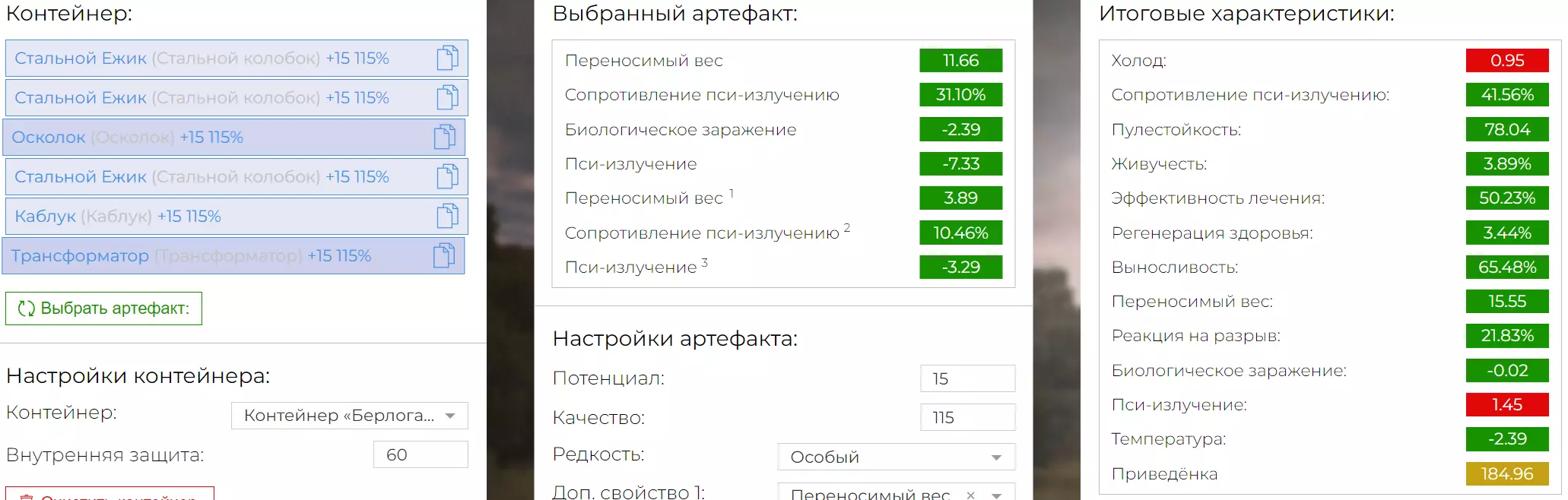Click the Пулестойкость value 78.04

[x=1506, y=129]
